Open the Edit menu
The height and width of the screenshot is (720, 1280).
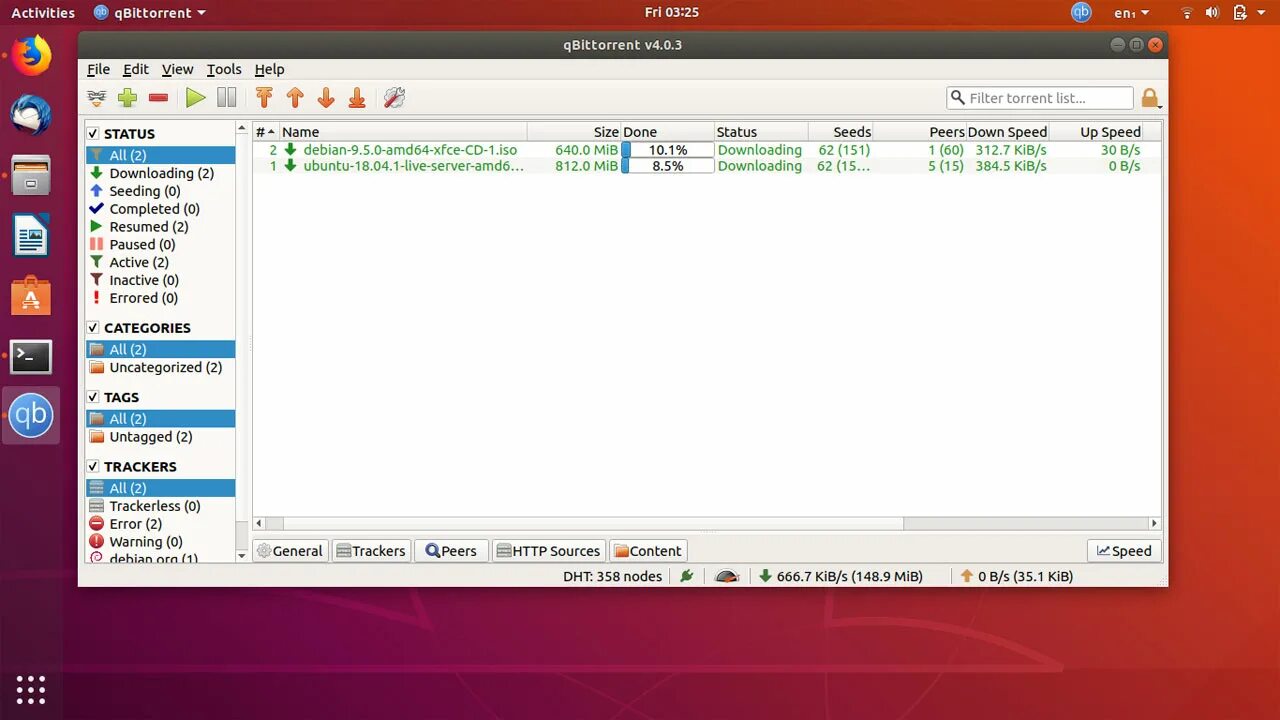click(x=136, y=69)
